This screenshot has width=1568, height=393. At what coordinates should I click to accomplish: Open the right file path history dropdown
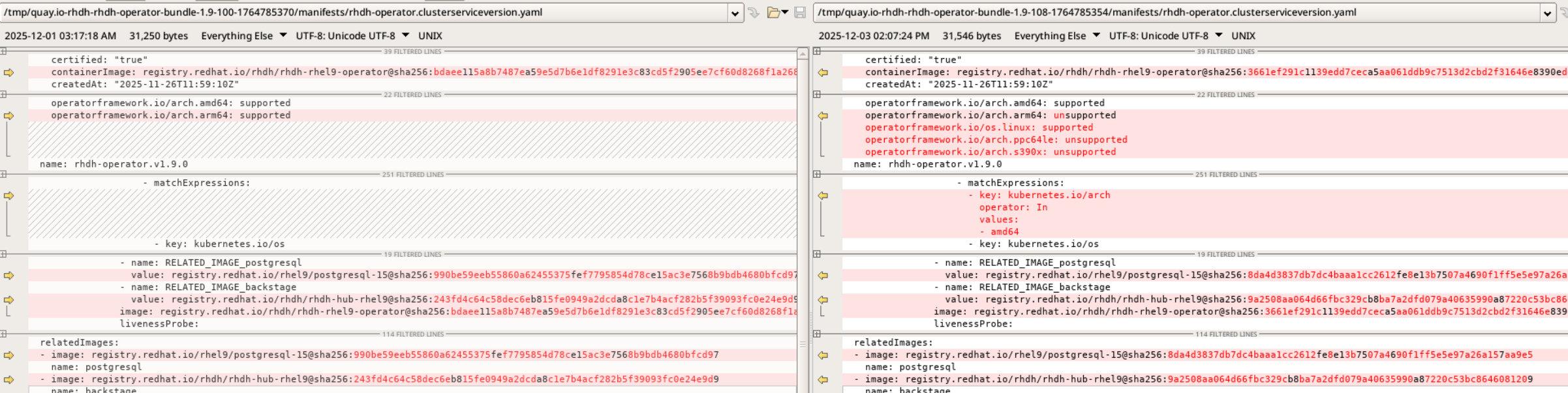[1547, 13]
